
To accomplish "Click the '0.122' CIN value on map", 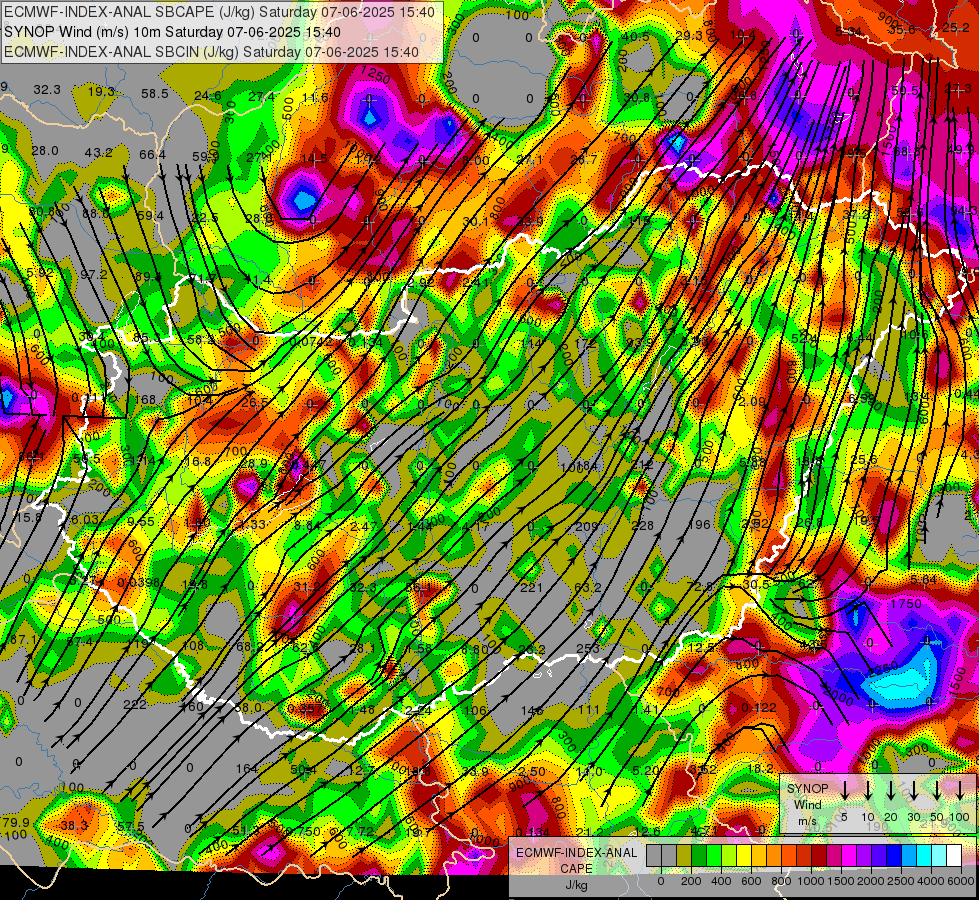I will pyautogui.click(x=759, y=708).
